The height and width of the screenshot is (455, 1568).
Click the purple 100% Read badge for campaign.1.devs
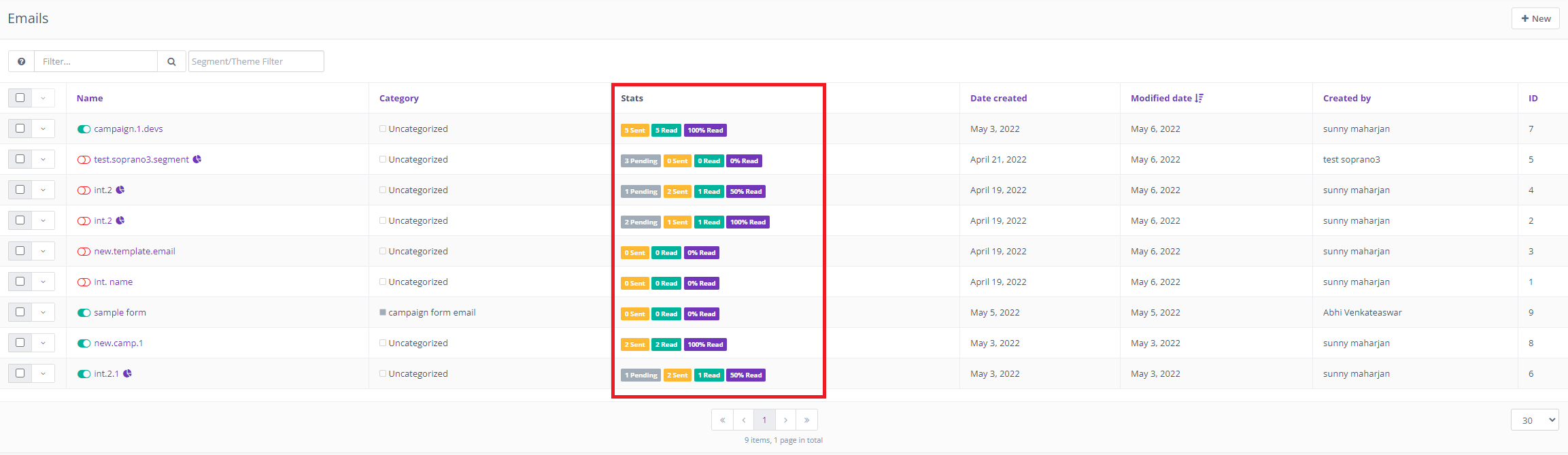(705, 130)
